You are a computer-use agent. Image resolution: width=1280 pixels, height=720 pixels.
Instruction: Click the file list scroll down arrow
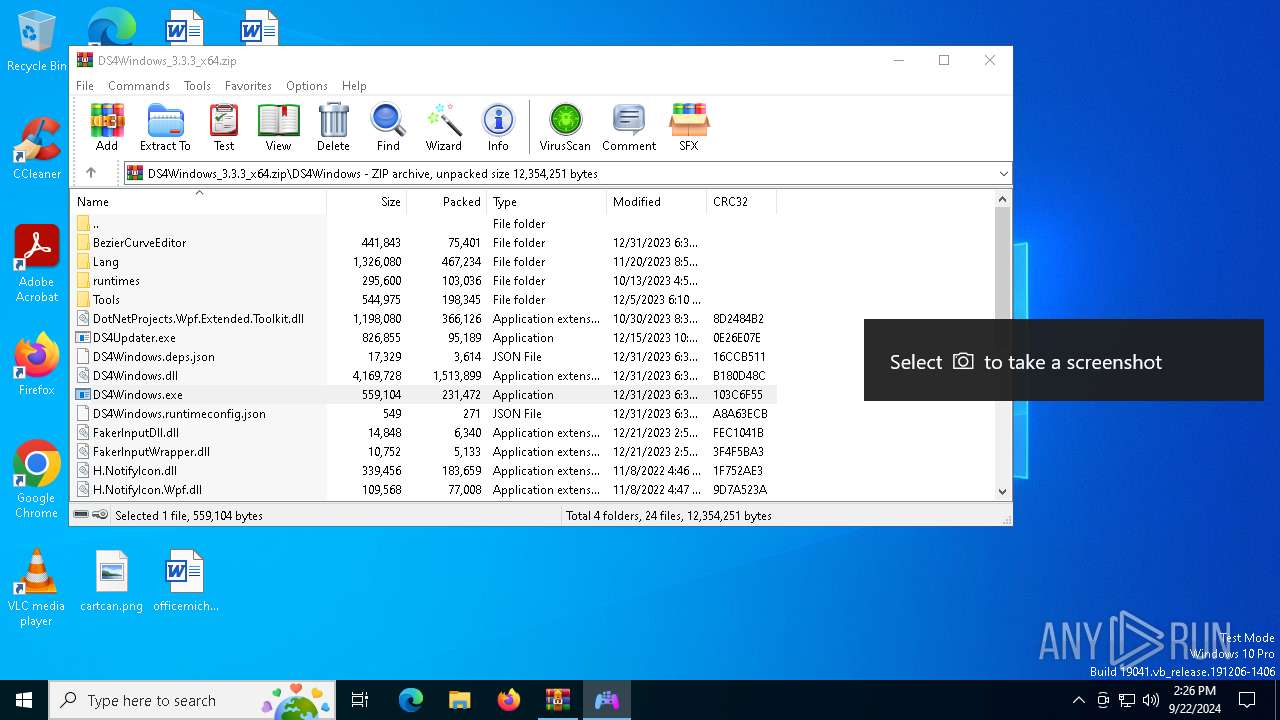click(x=1003, y=491)
